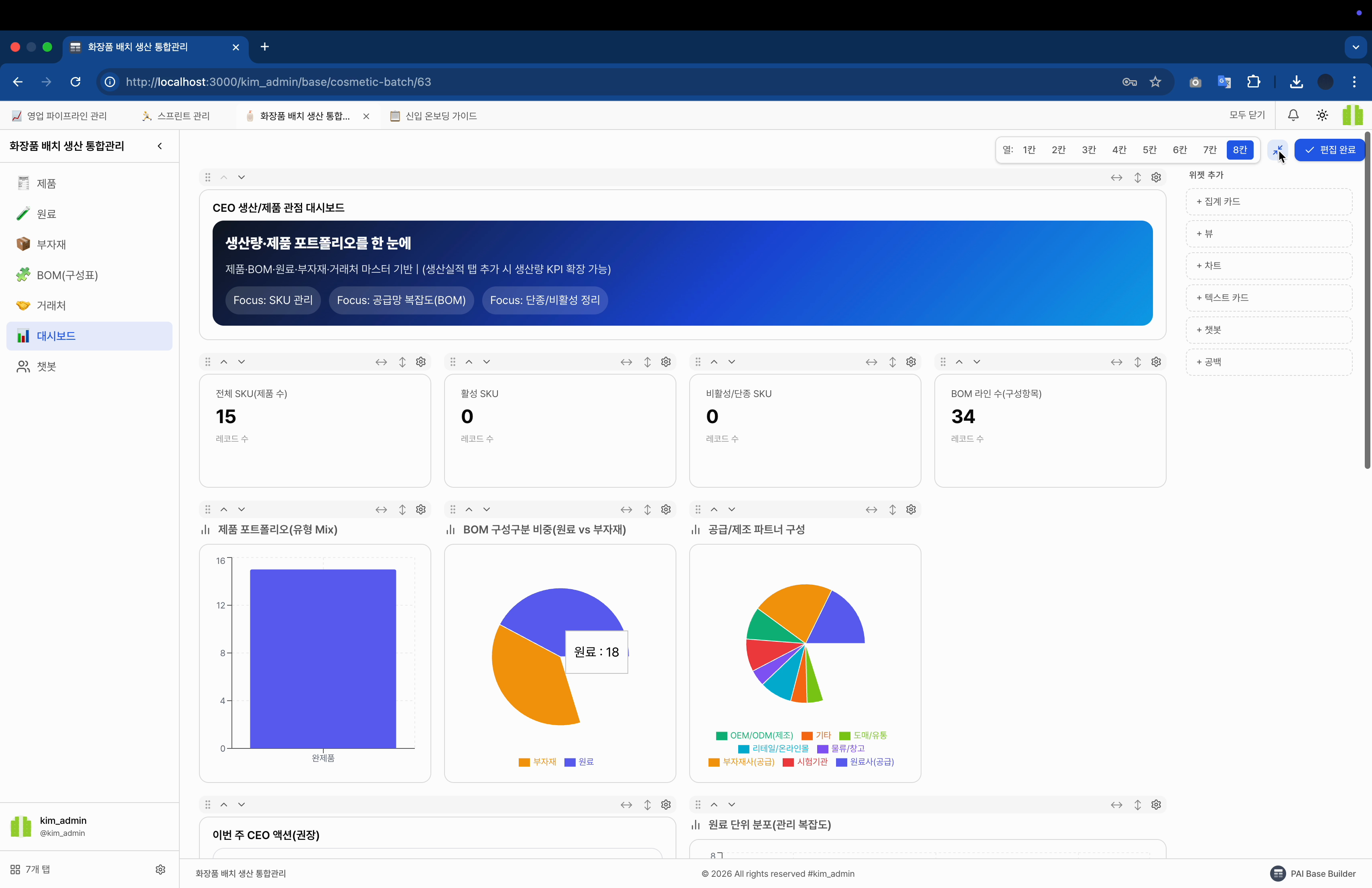Collapse the left sidebar with the chevron

tap(160, 146)
